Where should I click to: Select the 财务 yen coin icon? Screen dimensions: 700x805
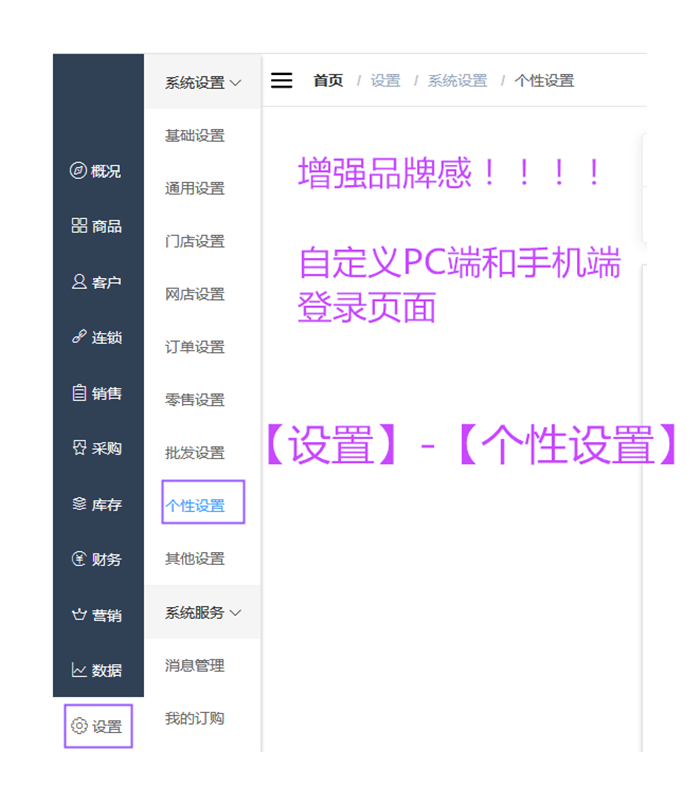79,559
